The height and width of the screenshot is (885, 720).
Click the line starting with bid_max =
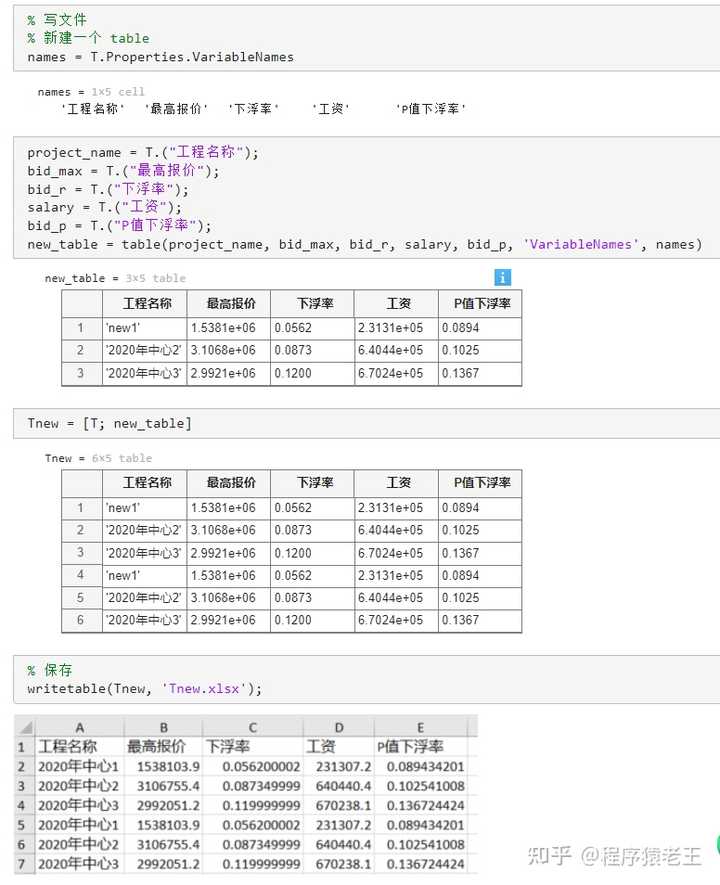pos(123,170)
